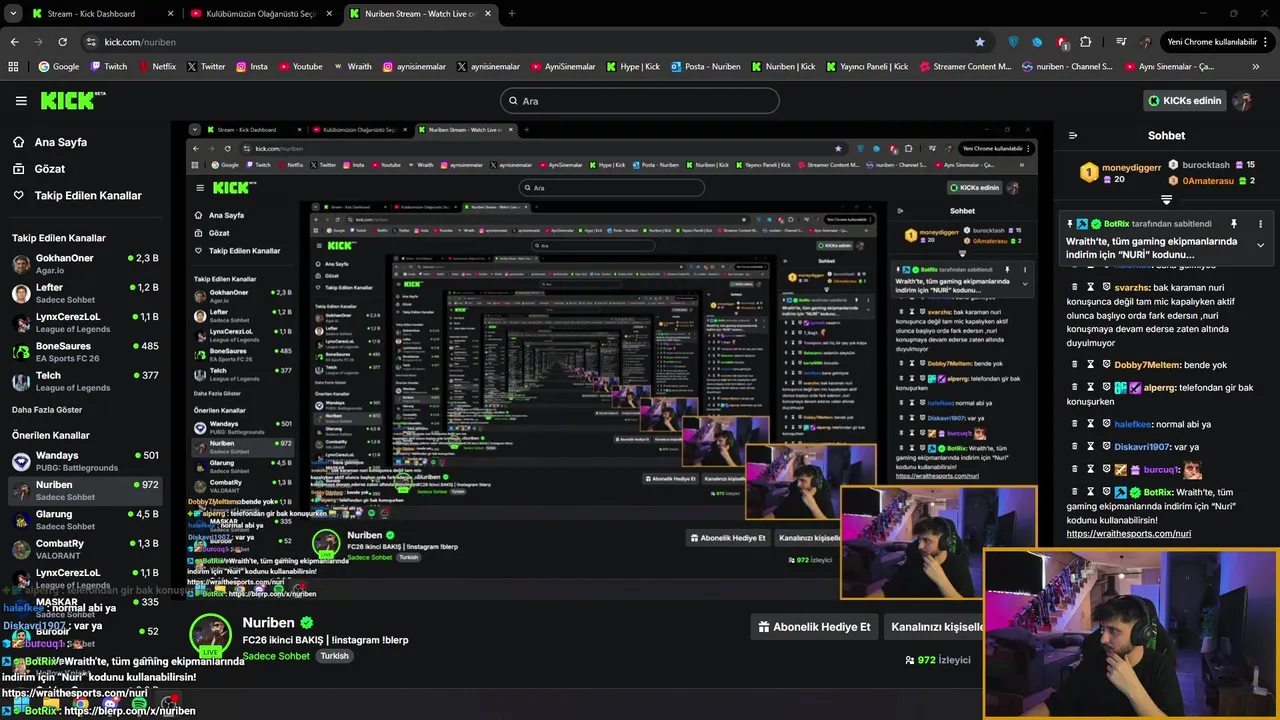Open Netflix bookmark

click(x=156, y=67)
